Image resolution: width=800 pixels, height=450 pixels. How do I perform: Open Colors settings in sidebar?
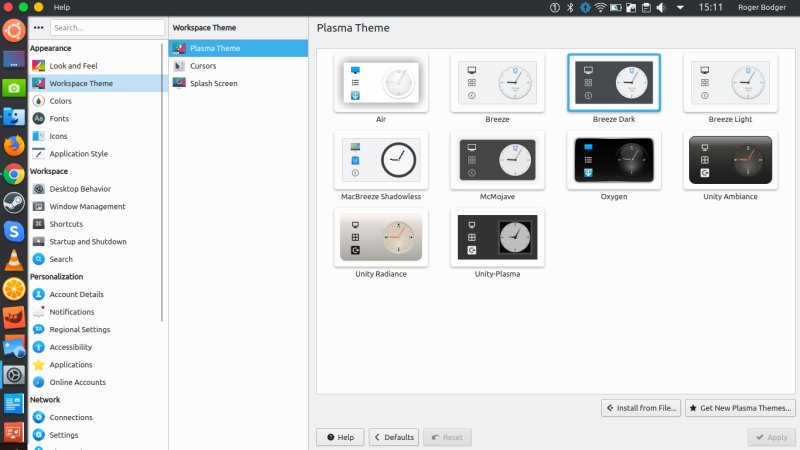pyautogui.click(x=60, y=101)
